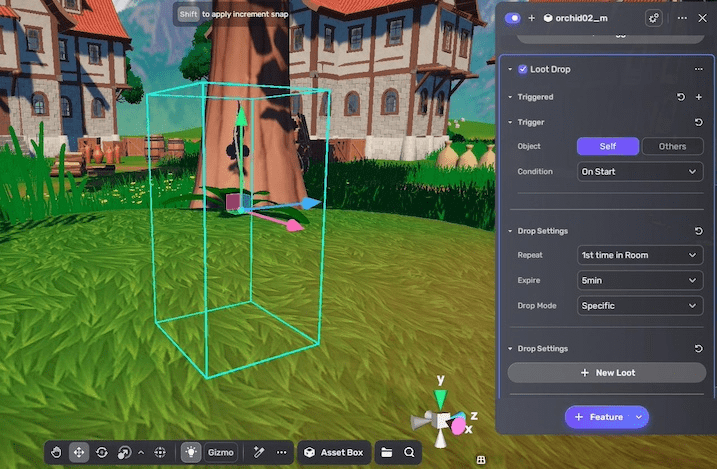Viewport: 717px width, 469px height.
Task: Reset the Trigger section
Action: (x=698, y=122)
